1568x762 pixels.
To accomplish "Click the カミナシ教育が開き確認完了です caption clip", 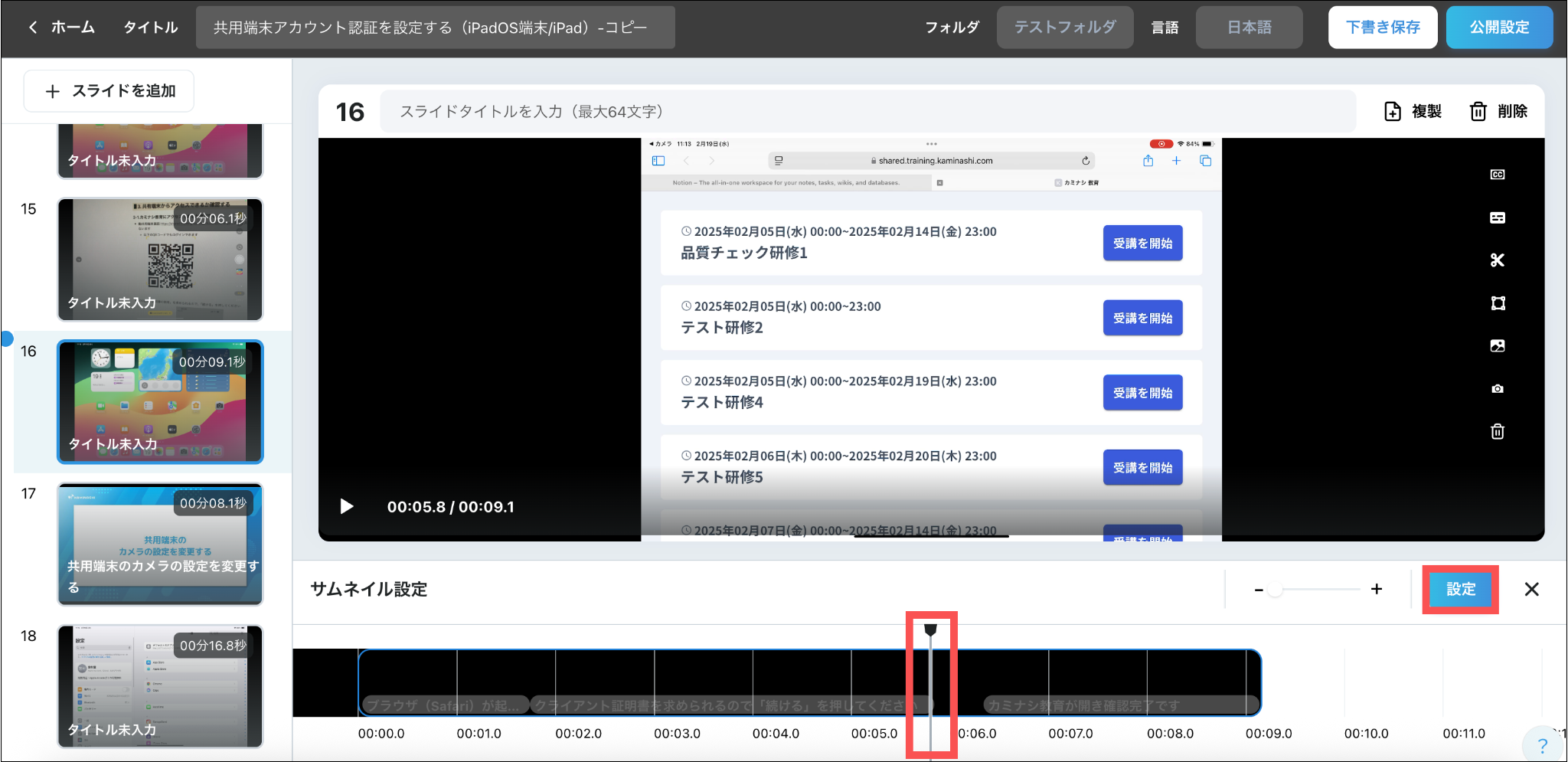I will [1121, 705].
